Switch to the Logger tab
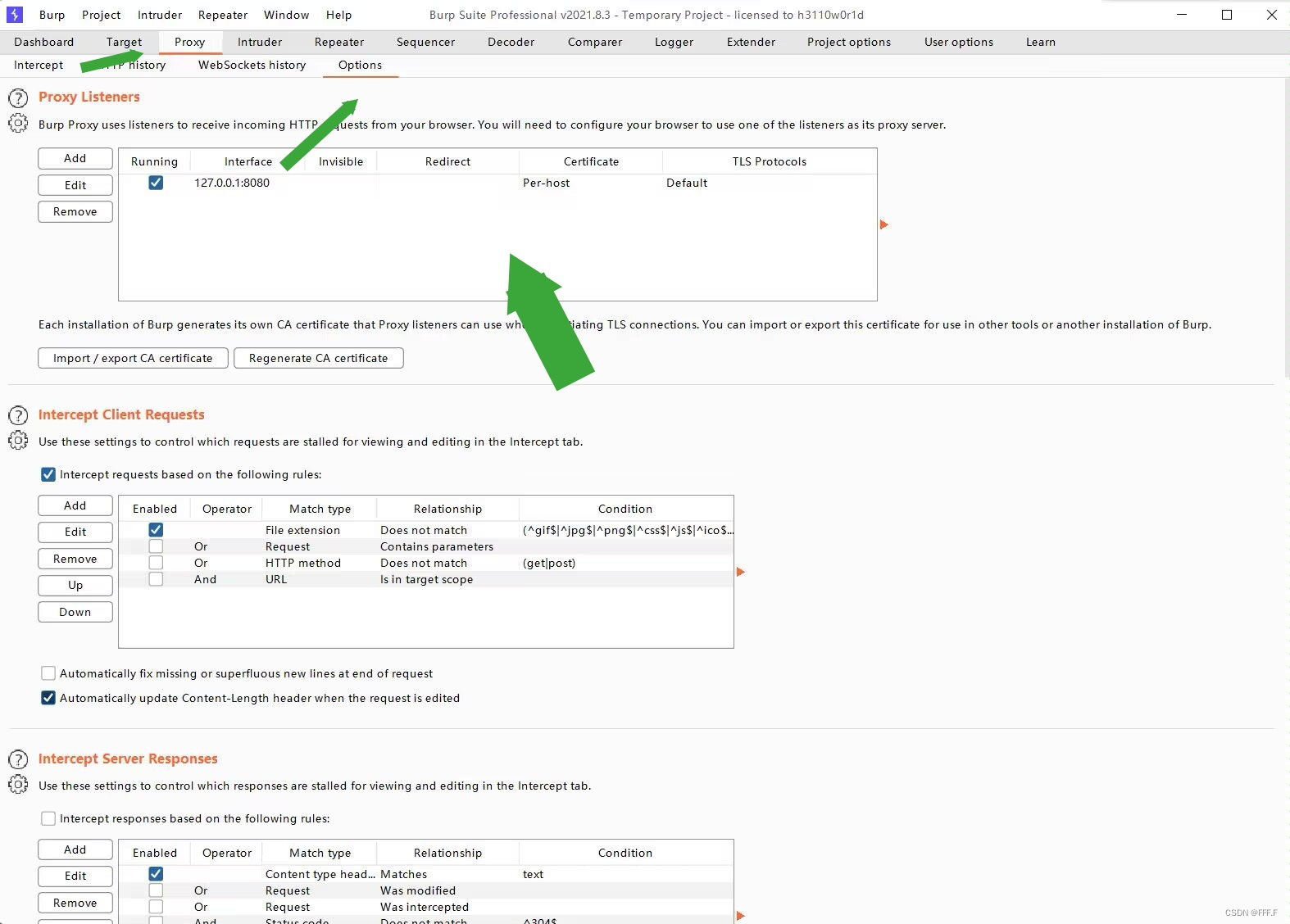This screenshot has height=924, width=1290. coord(674,42)
